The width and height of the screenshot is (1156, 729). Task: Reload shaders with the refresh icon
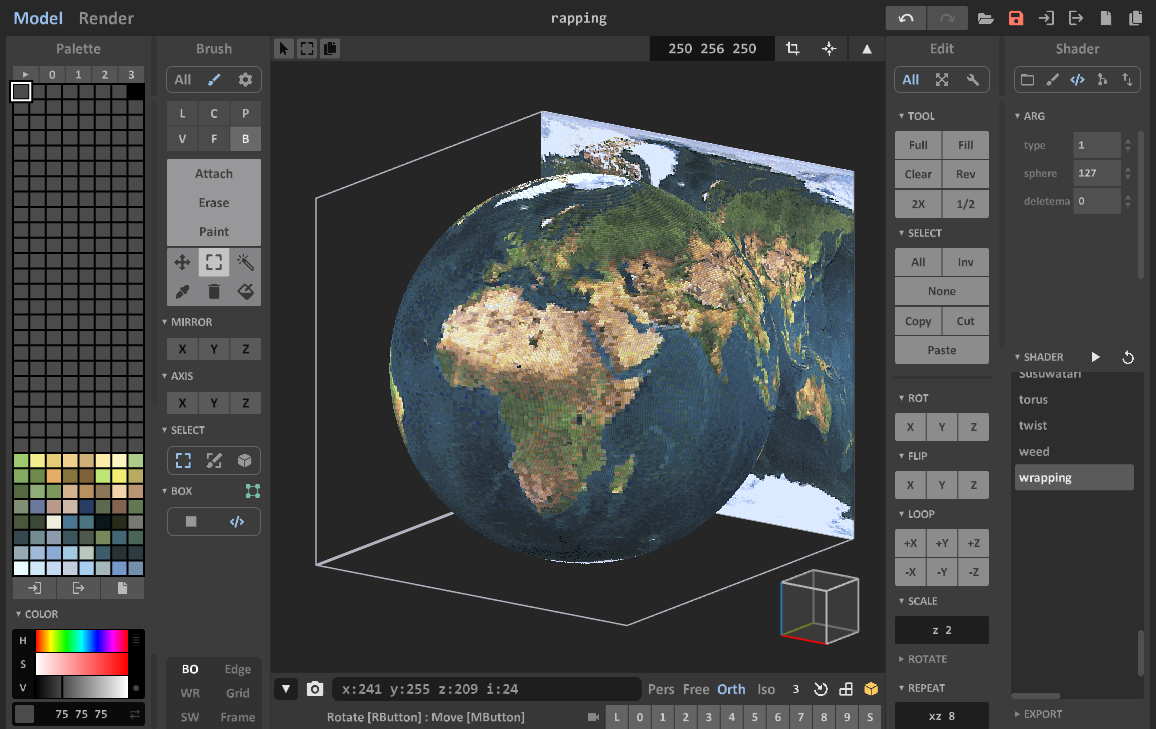1128,357
